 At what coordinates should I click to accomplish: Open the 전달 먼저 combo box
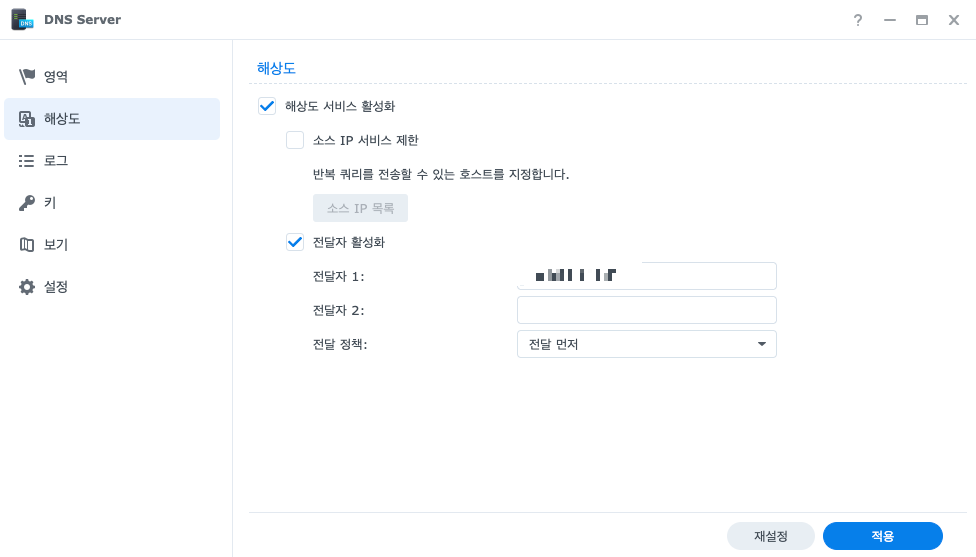pyautogui.click(x=647, y=344)
